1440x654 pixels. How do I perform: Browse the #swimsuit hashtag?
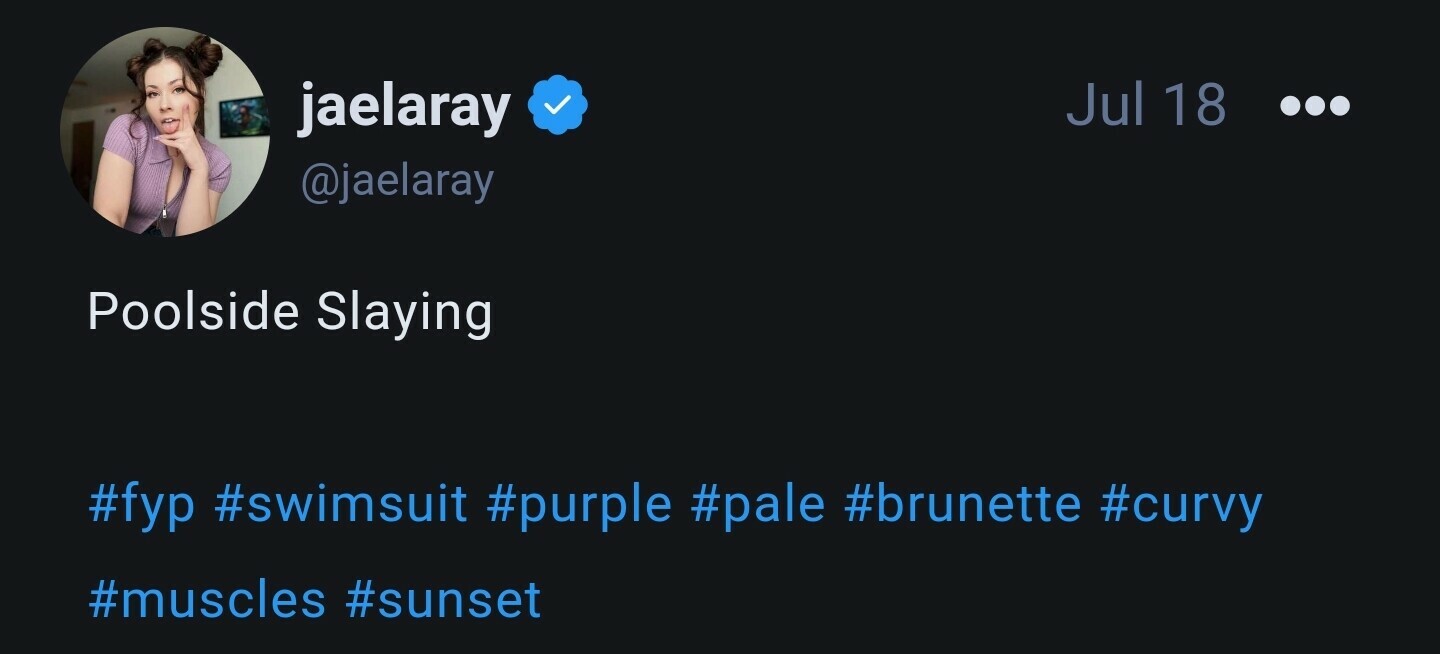[341, 504]
